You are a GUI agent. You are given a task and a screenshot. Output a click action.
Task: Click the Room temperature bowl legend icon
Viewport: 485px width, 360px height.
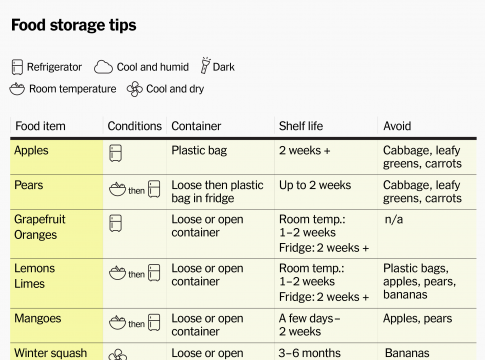click(17, 89)
